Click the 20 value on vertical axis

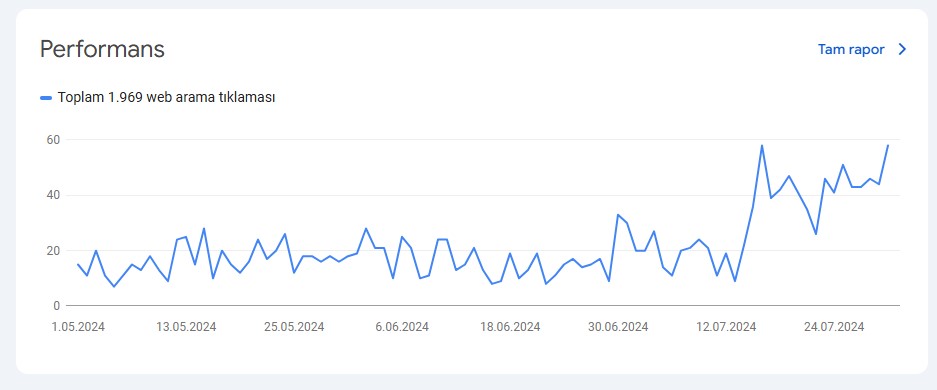point(54,251)
